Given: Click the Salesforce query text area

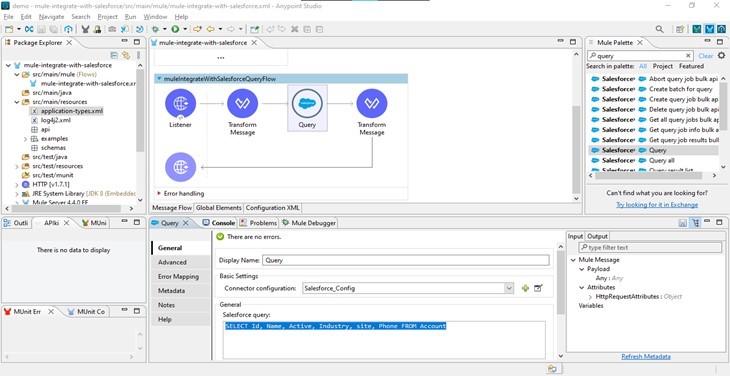Looking at the screenshot, I should 384,340.
